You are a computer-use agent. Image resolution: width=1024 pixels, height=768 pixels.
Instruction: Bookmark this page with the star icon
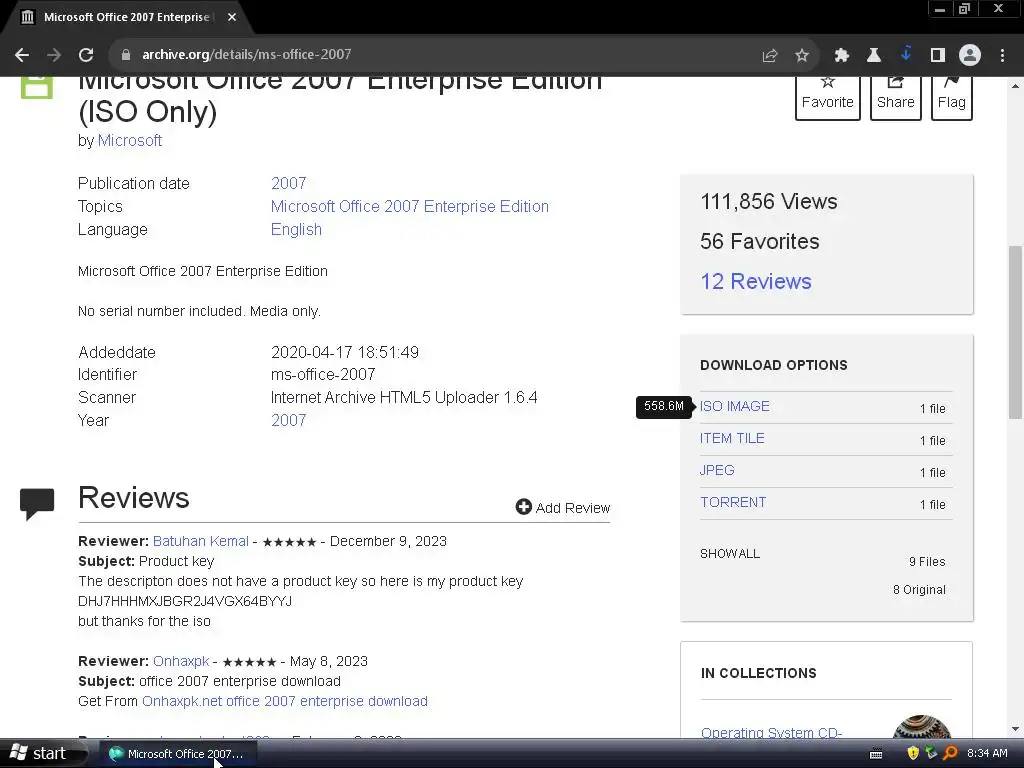(x=802, y=56)
